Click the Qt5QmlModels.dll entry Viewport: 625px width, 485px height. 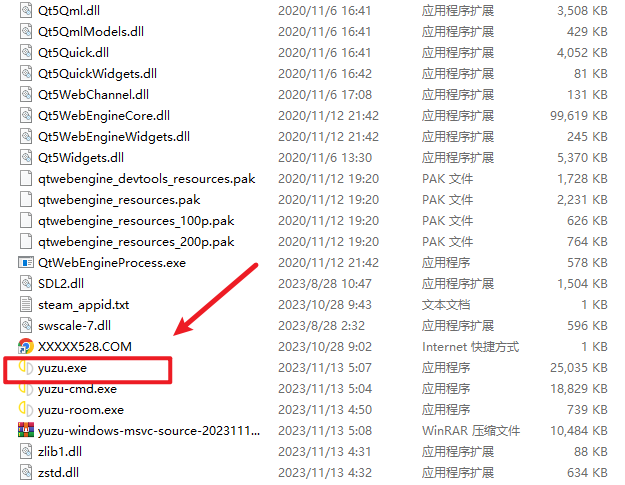pos(91,31)
